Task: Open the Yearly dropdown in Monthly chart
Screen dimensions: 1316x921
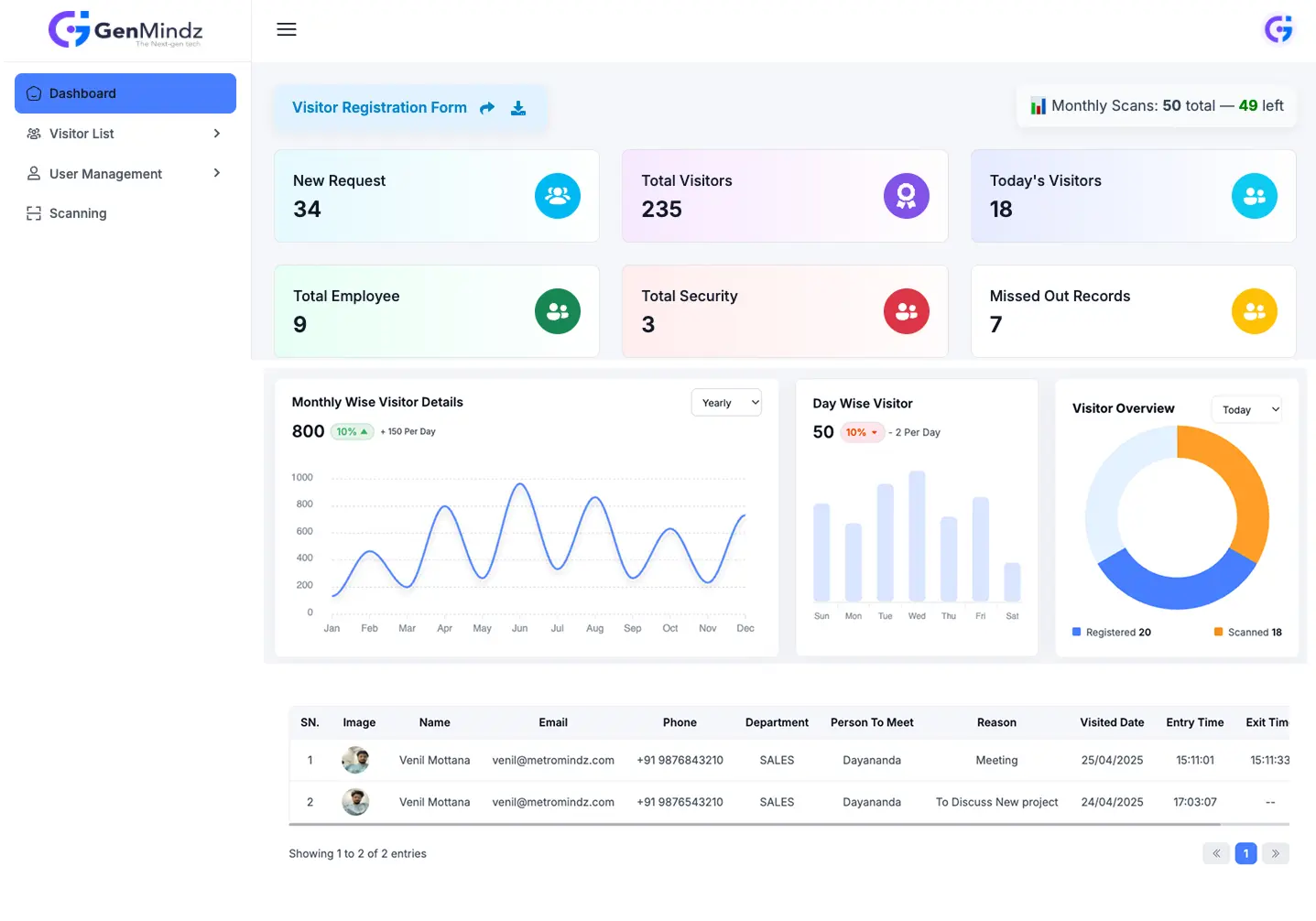Action: pos(726,403)
